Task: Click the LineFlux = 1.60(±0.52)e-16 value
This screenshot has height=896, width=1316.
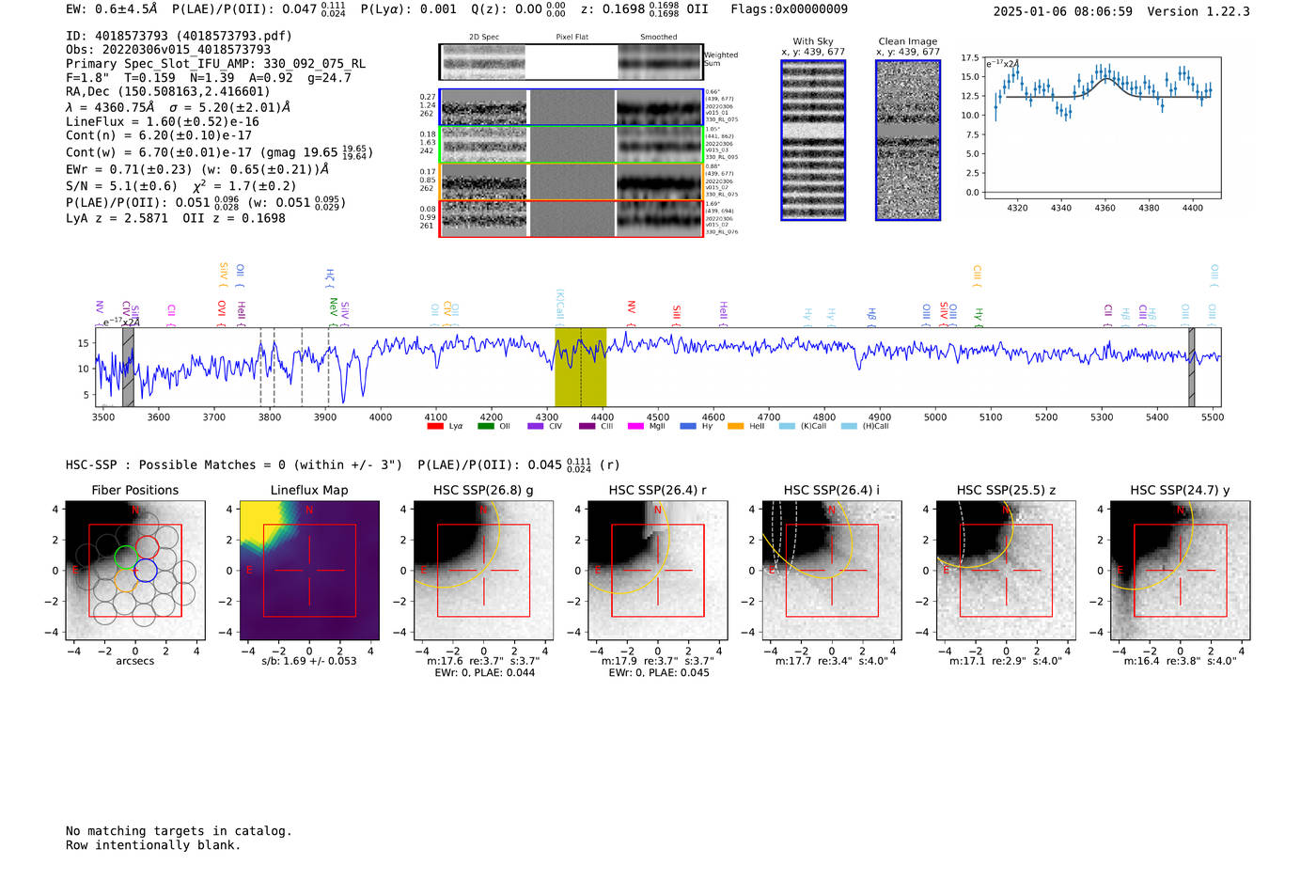Action: (162, 121)
